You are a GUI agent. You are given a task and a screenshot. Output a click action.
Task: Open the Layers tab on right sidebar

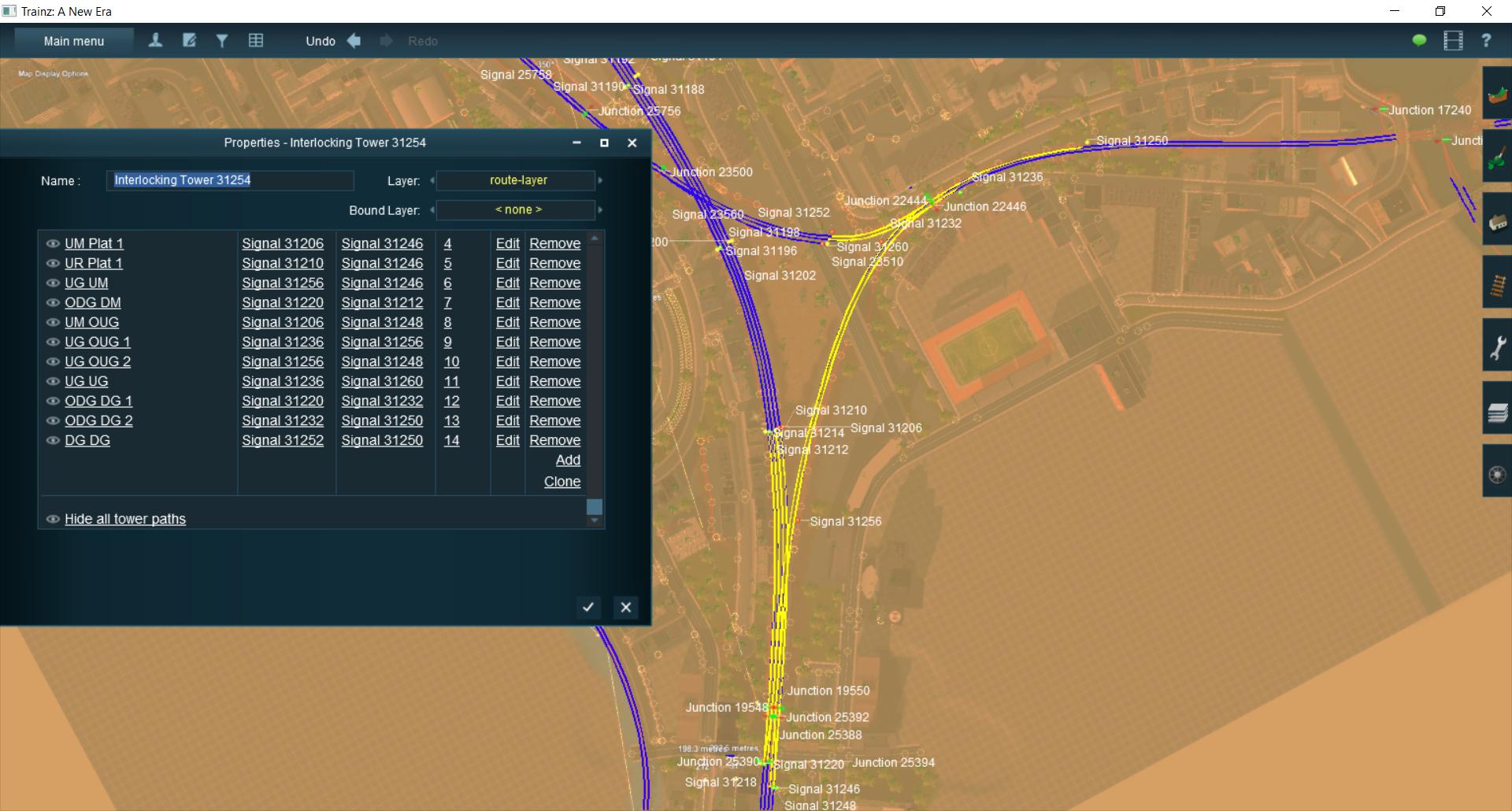point(1497,408)
